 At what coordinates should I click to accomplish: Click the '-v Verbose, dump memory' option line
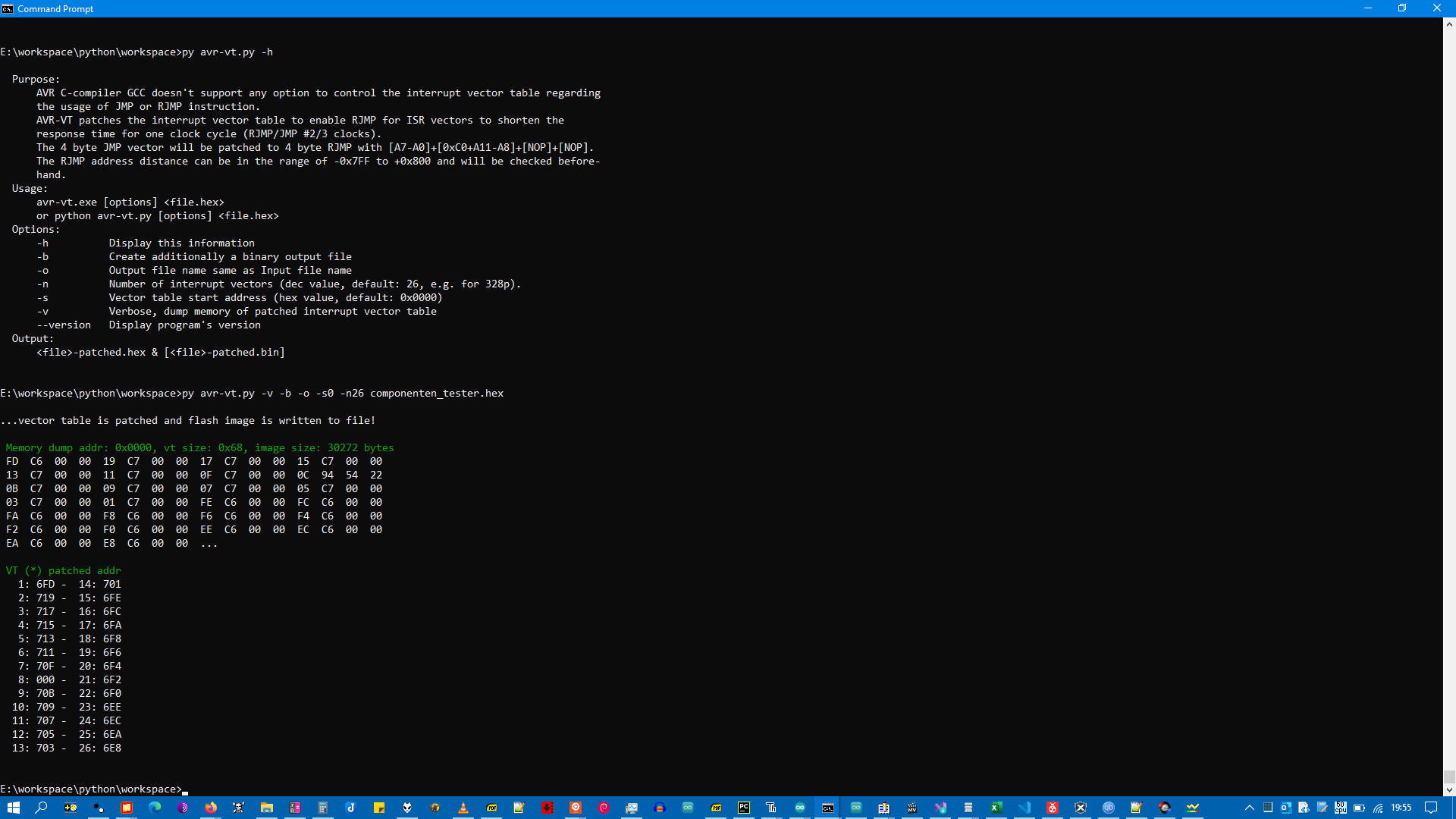click(237, 311)
